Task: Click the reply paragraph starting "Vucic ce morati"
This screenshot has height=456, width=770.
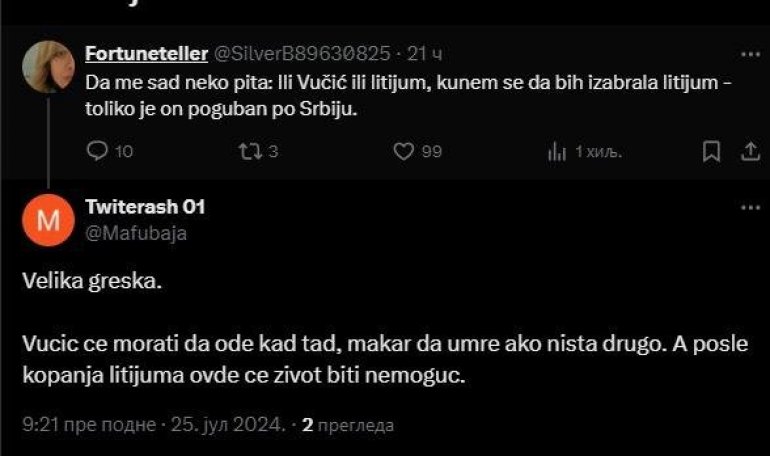Action: point(380,361)
